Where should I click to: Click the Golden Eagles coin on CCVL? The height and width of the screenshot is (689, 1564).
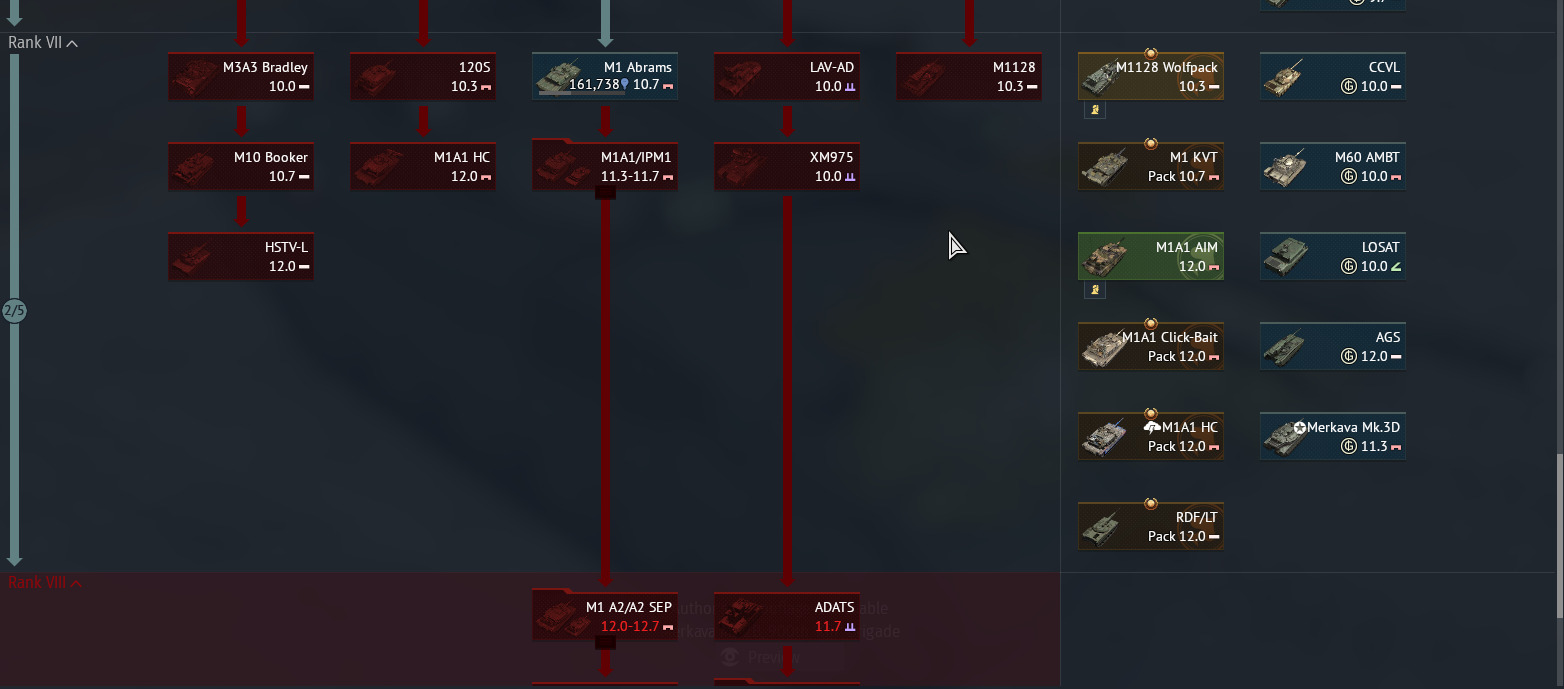tap(1348, 87)
